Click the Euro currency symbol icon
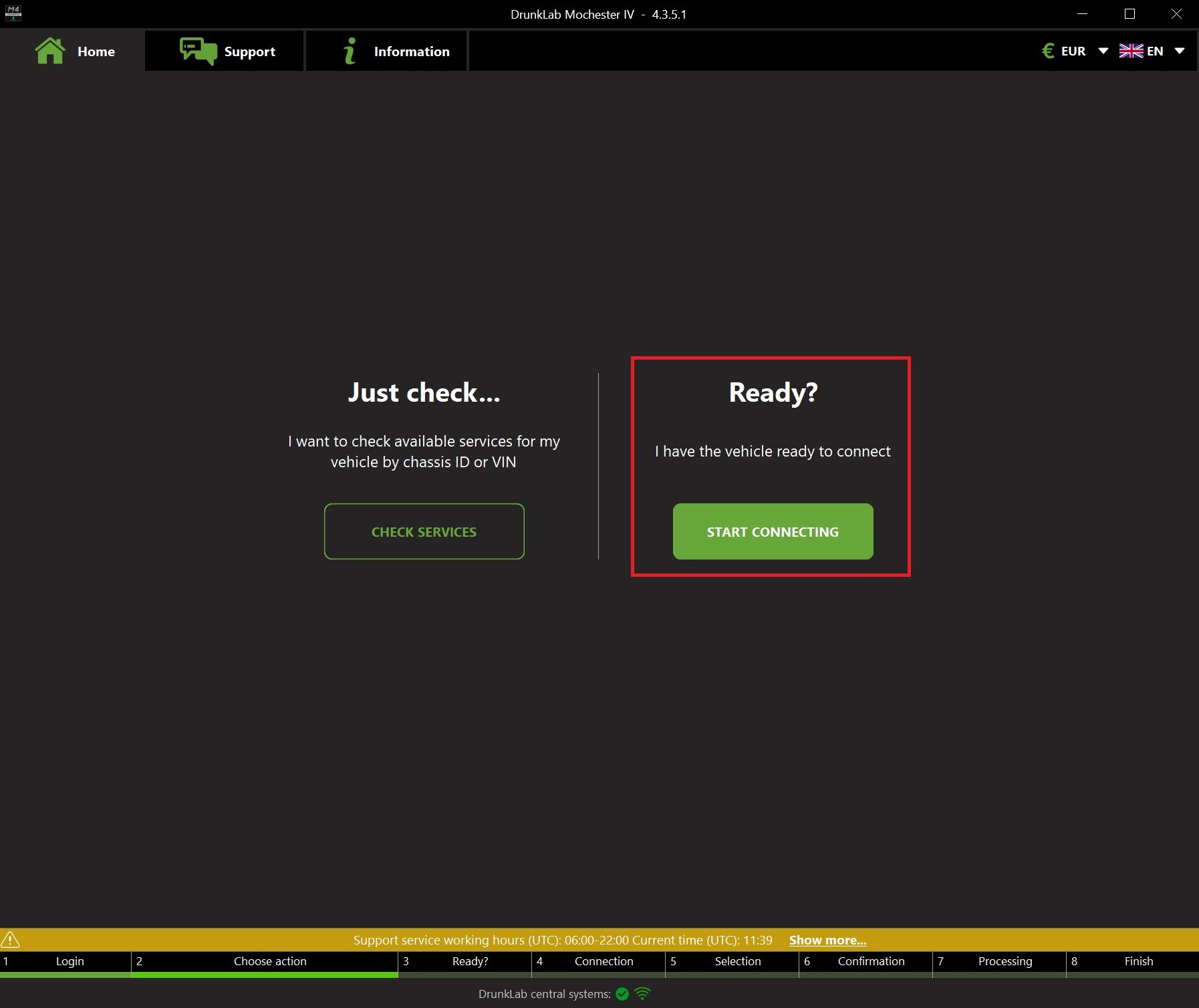 (x=1048, y=51)
